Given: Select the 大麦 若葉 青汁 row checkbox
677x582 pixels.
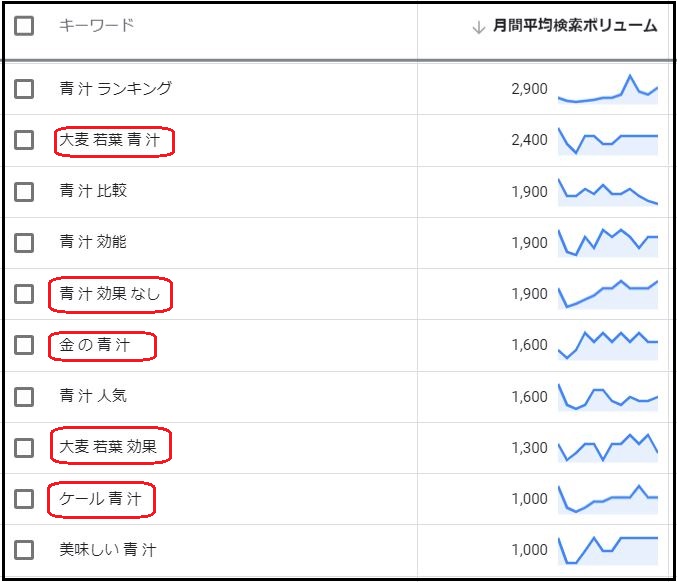Looking at the screenshot, I should [24, 140].
